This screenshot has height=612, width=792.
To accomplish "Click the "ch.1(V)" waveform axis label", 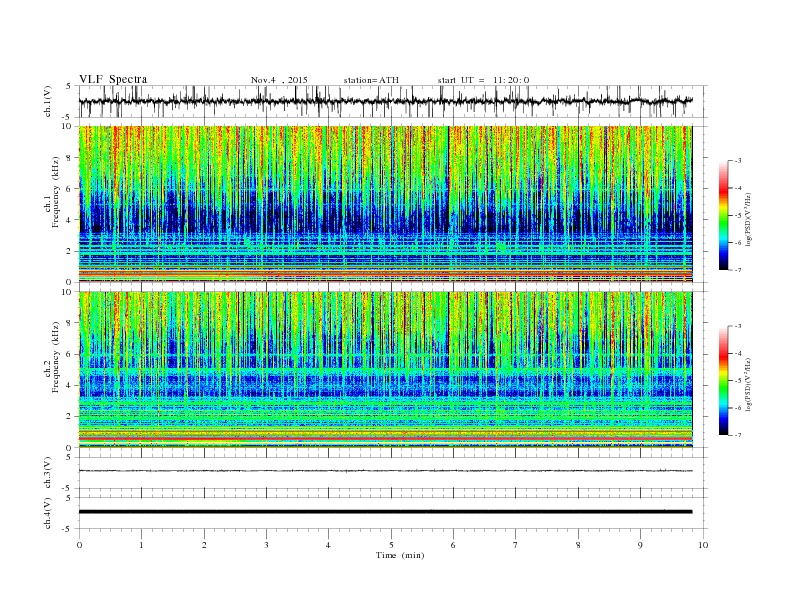I will 47,101.
